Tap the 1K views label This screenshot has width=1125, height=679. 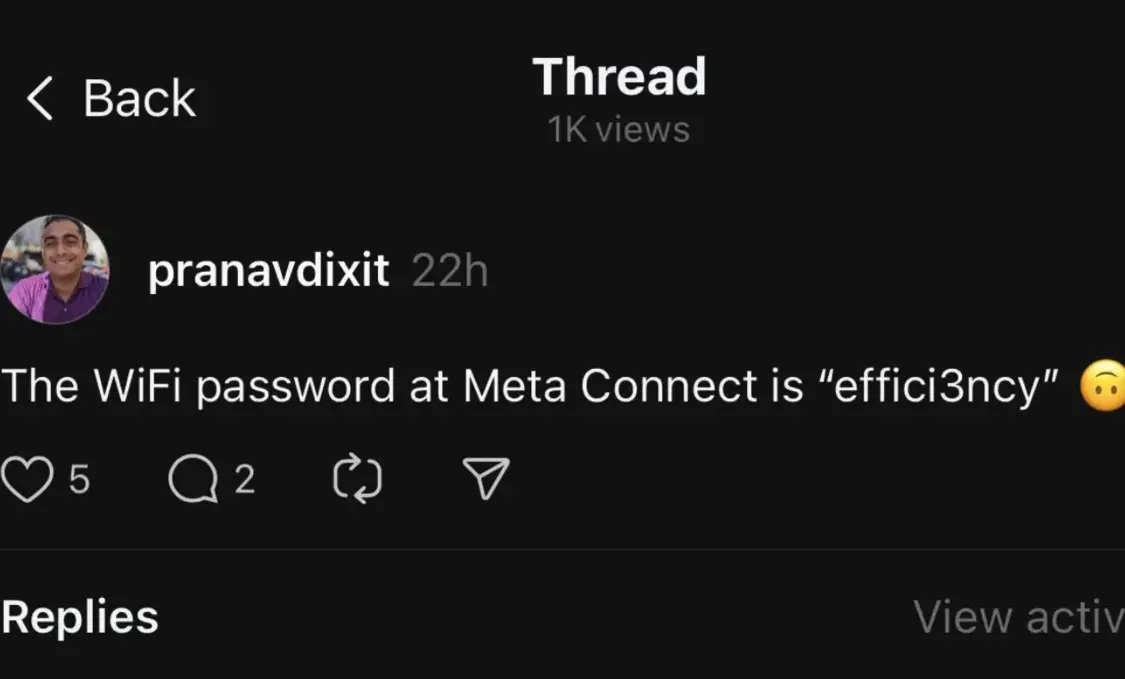(x=618, y=130)
